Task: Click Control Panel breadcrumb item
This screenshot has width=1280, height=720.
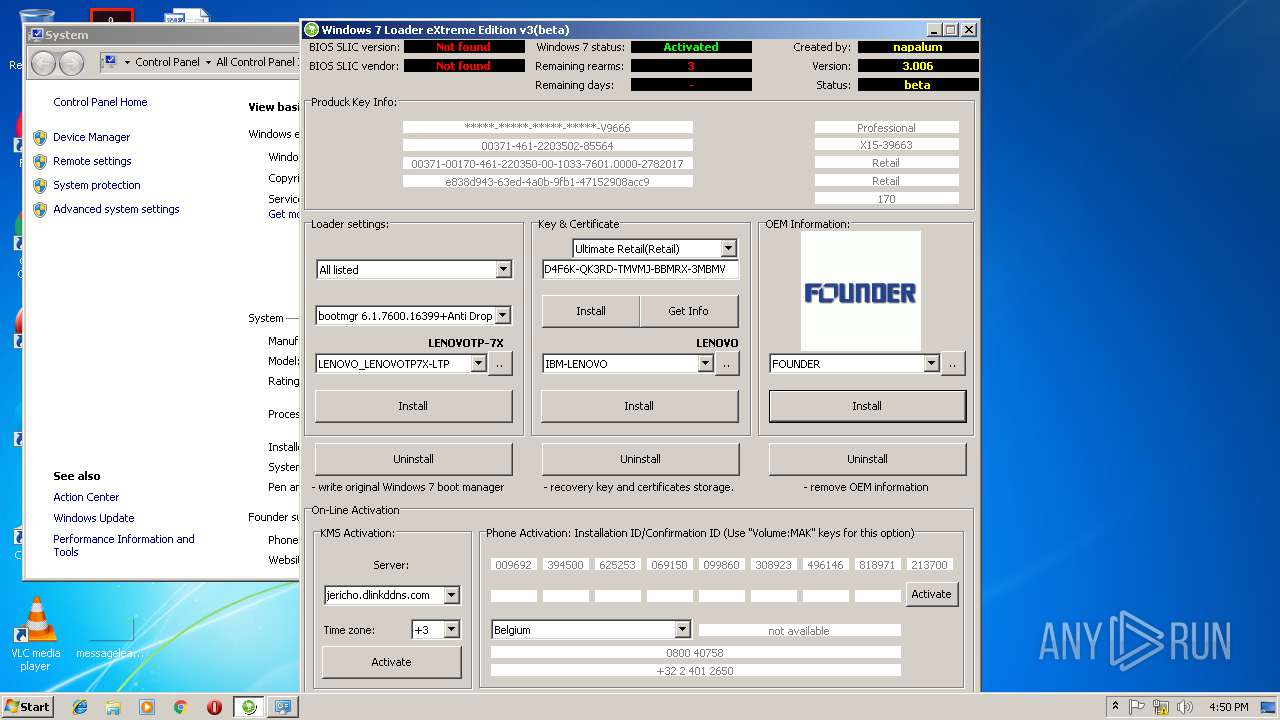Action: click(x=167, y=62)
